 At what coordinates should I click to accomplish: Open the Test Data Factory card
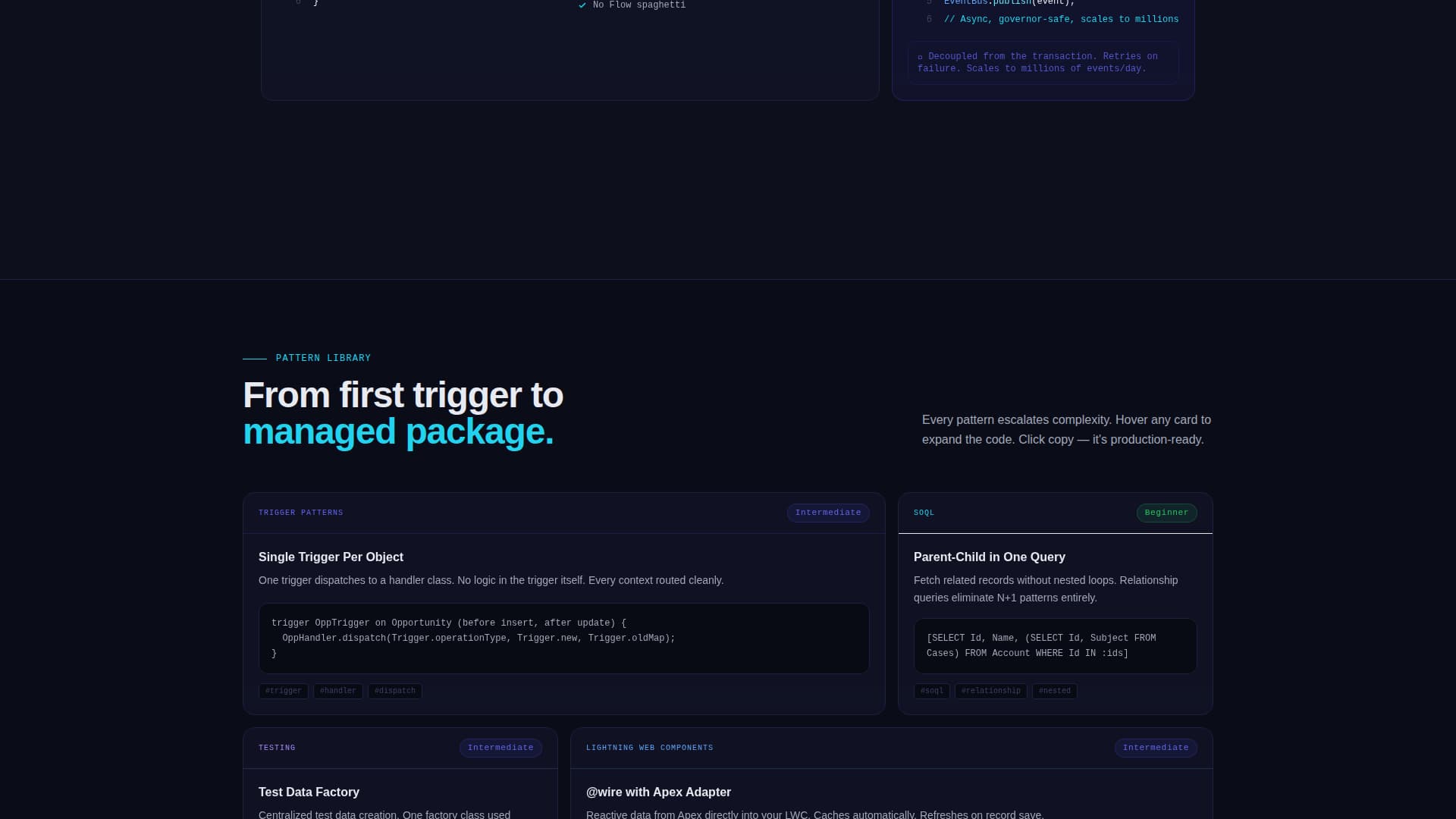point(309,792)
